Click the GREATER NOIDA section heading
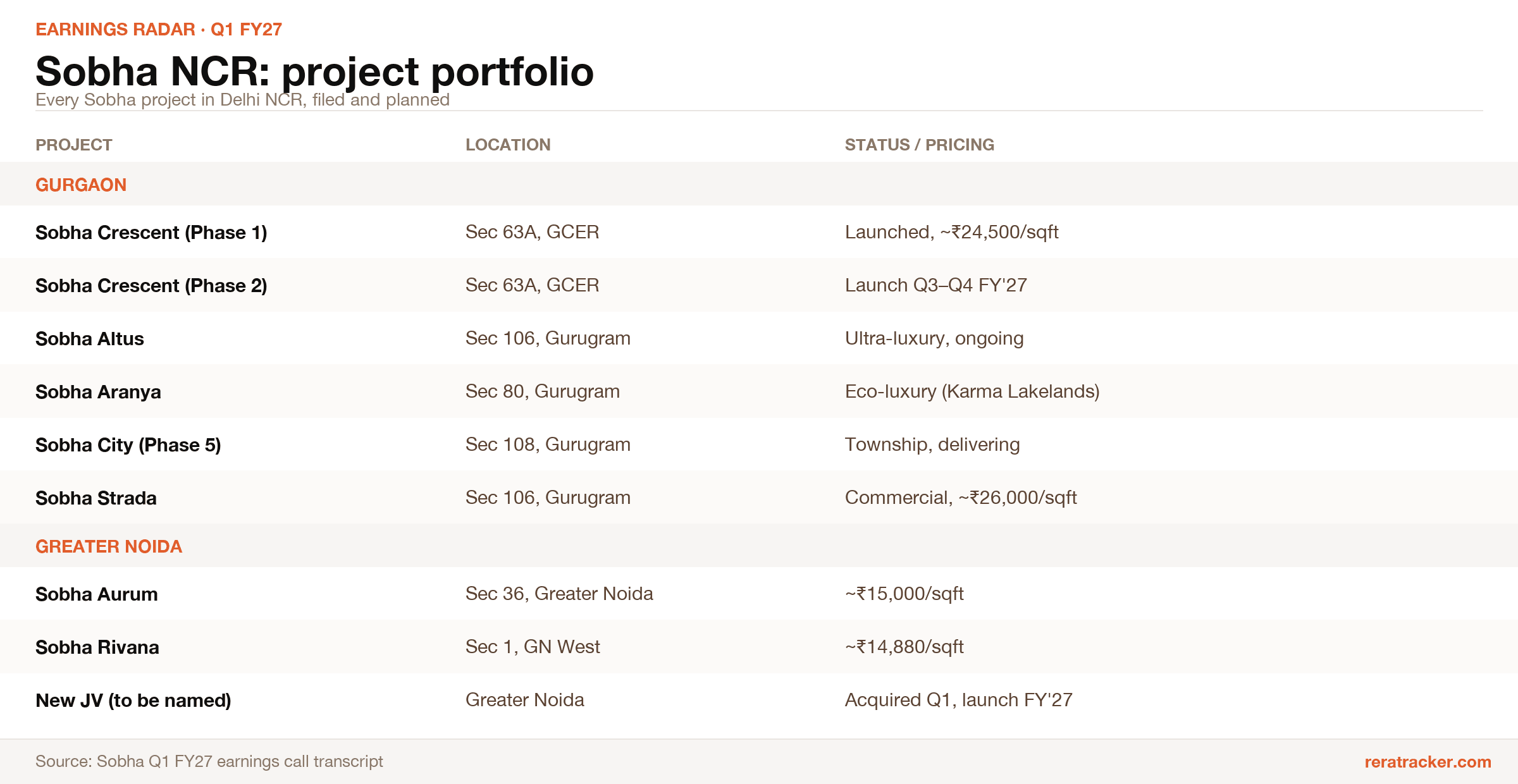The height and width of the screenshot is (784, 1518). [109, 546]
